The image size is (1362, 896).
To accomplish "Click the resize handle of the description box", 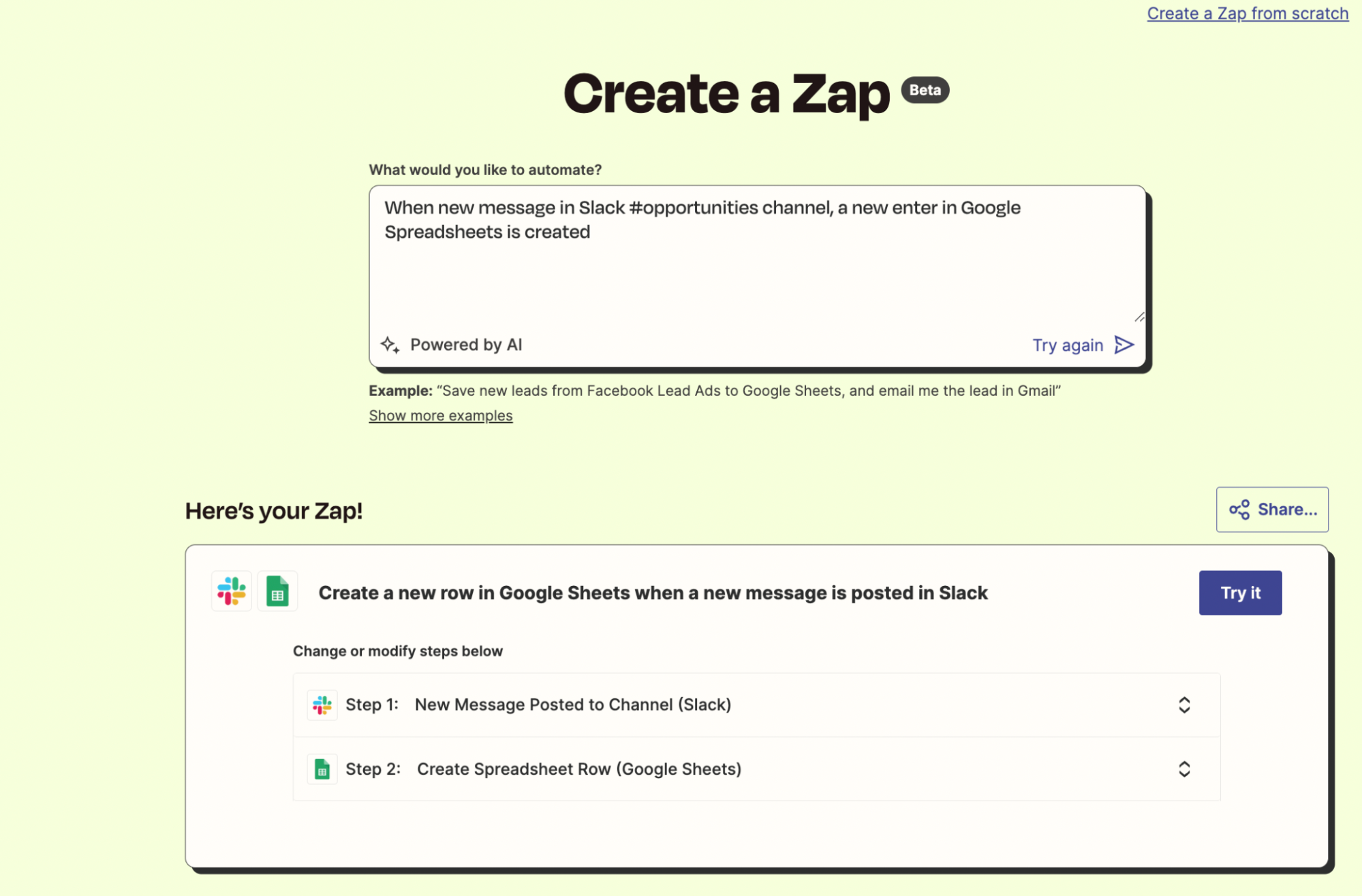I will point(1140,316).
